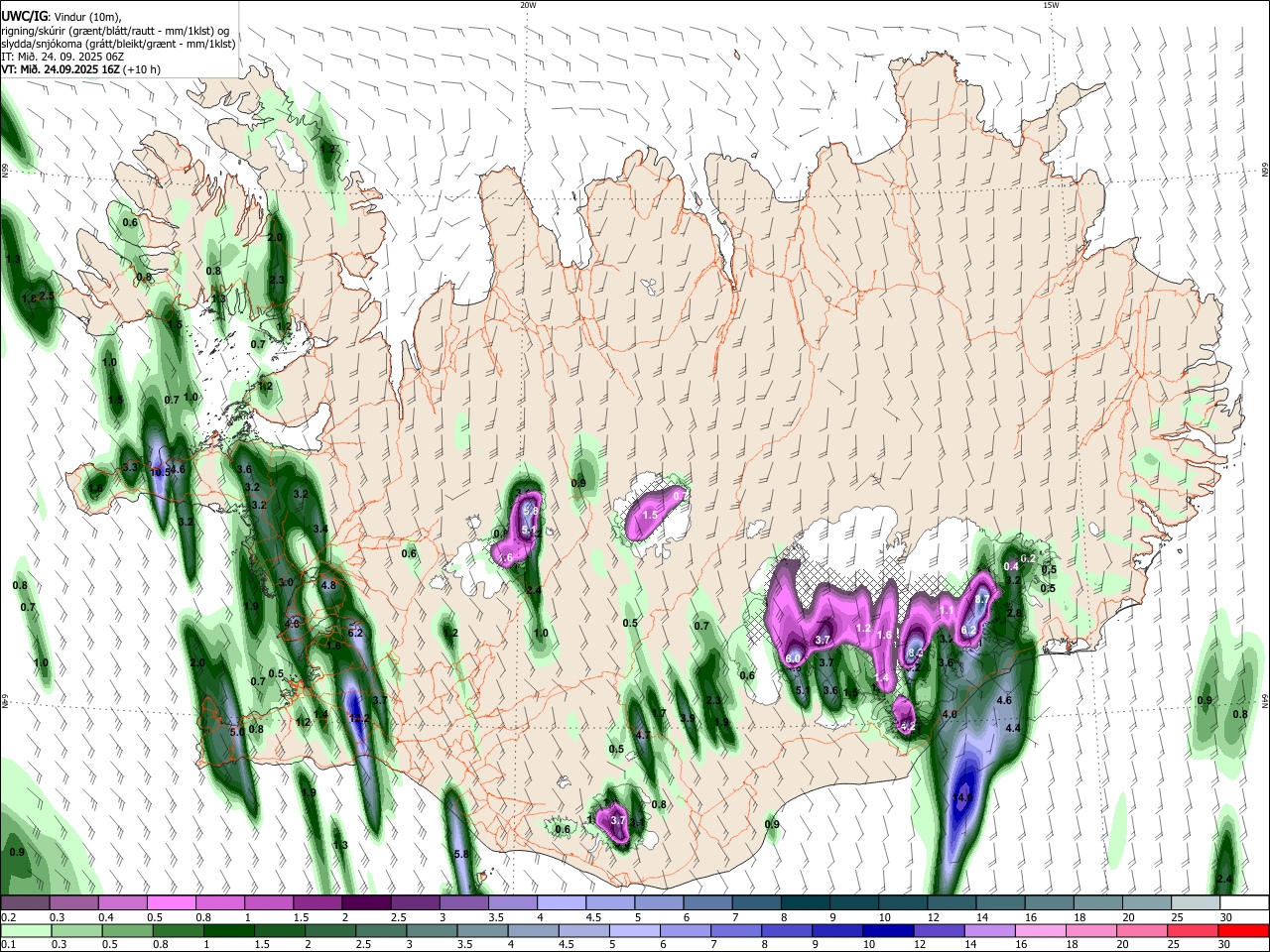The image size is (1270, 952).
Task: Click the pure red 30 swatch in the rain legend
Action: coord(1244,930)
